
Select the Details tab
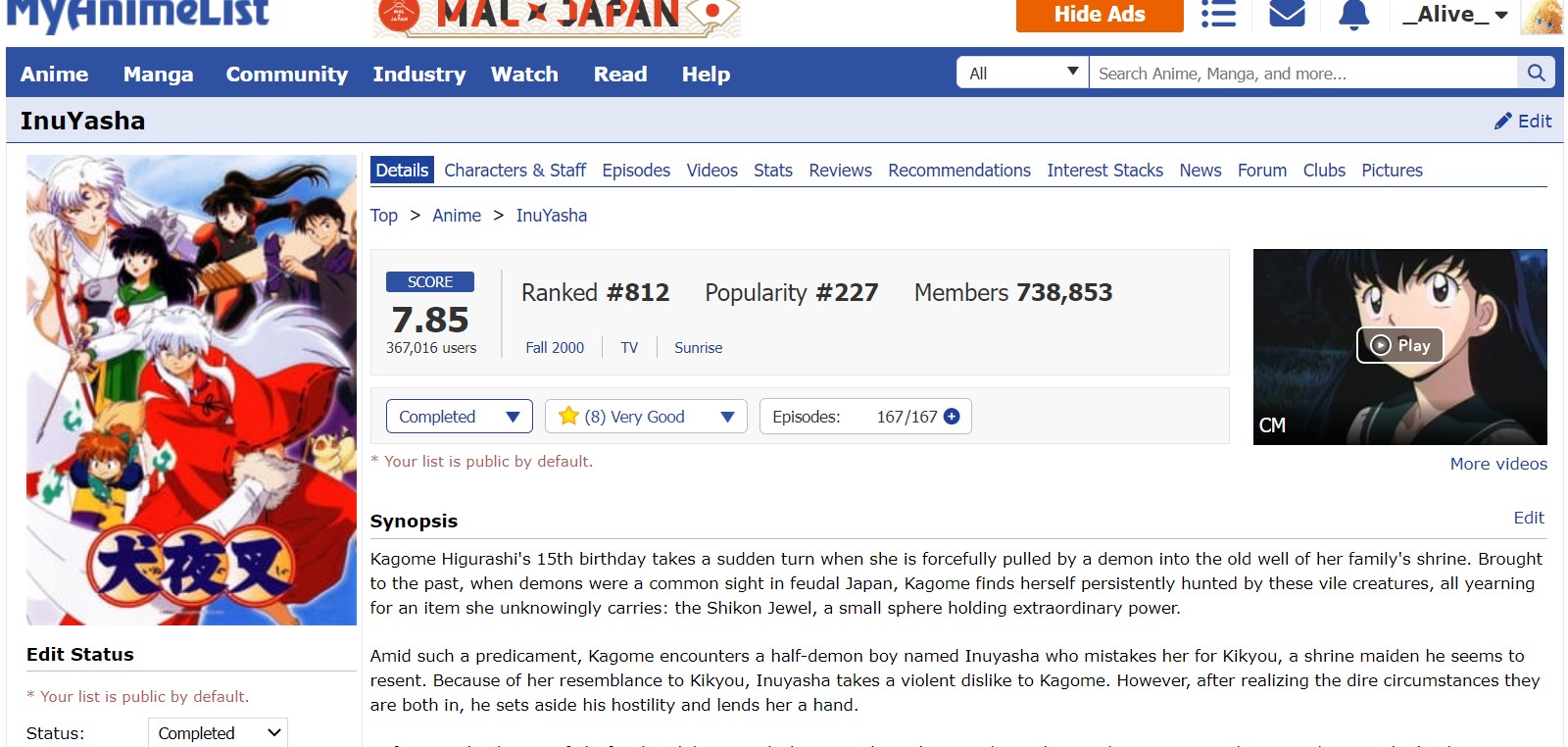(x=402, y=170)
